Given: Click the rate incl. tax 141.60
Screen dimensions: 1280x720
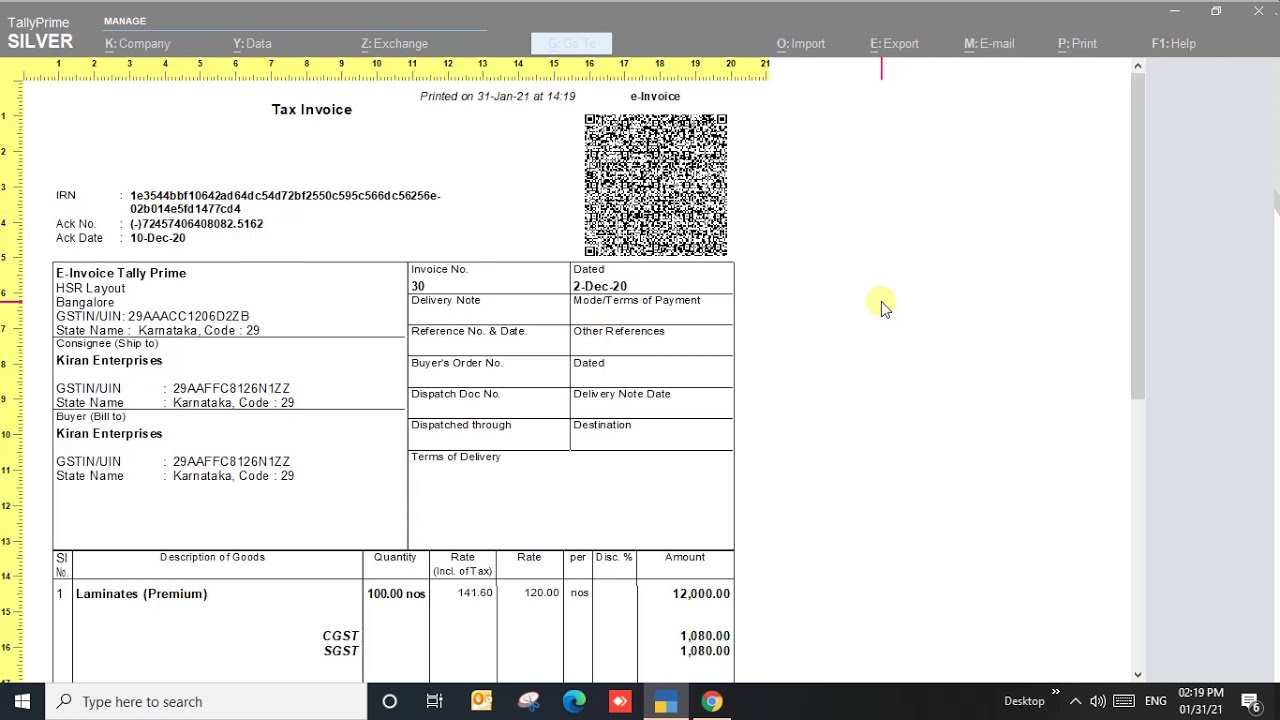Looking at the screenshot, I should (x=475, y=593).
